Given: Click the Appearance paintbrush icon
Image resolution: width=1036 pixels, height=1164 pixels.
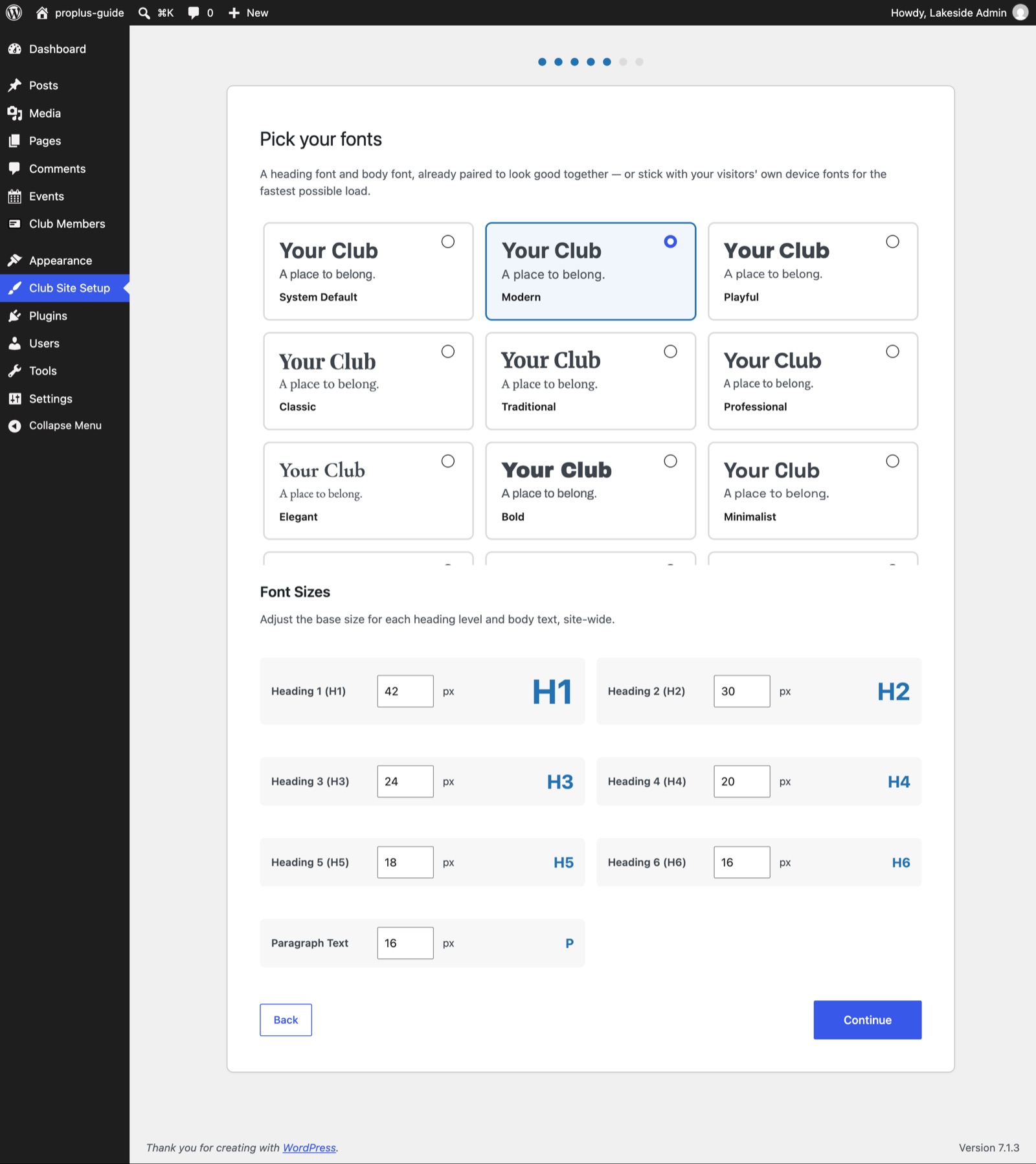Looking at the screenshot, I should coord(14,260).
